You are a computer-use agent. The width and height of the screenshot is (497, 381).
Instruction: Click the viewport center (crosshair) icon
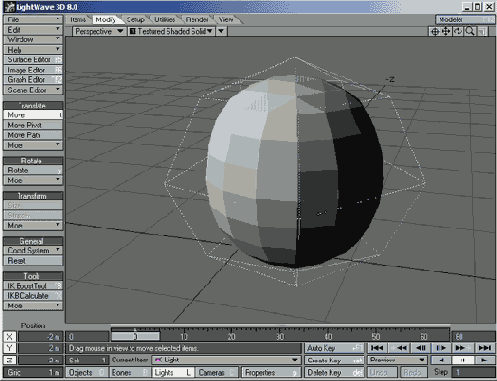pyautogui.click(x=435, y=31)
